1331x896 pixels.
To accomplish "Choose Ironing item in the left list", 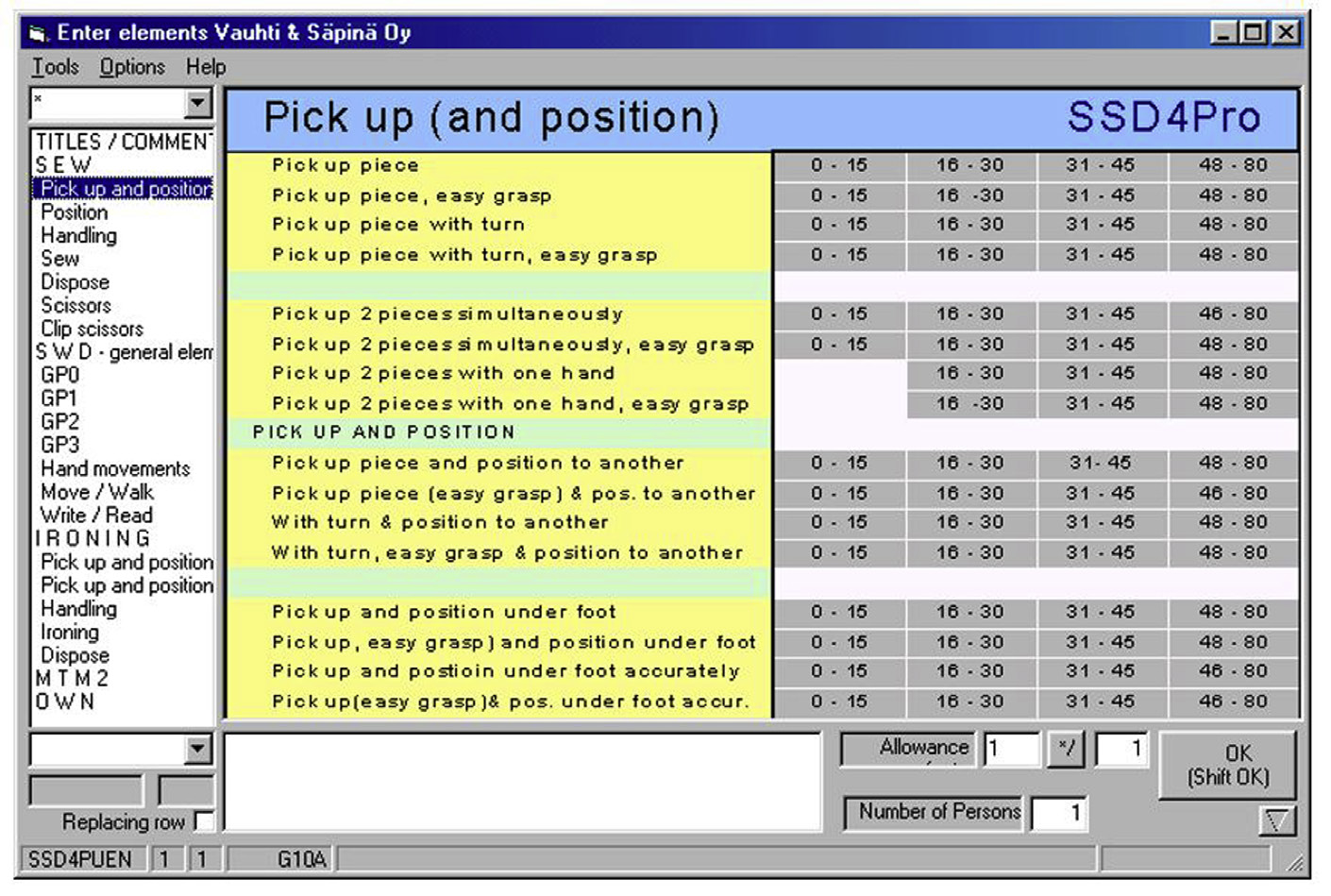I will [x=69, y=632].
